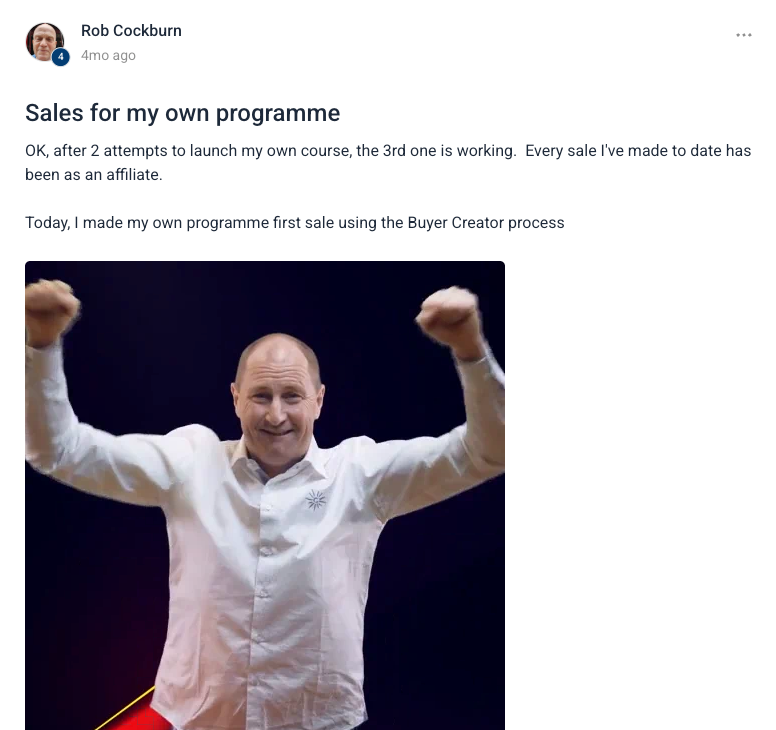
Task: Click the sentence mentioning Buyer Creator process
Action: (x=294, y=223)
